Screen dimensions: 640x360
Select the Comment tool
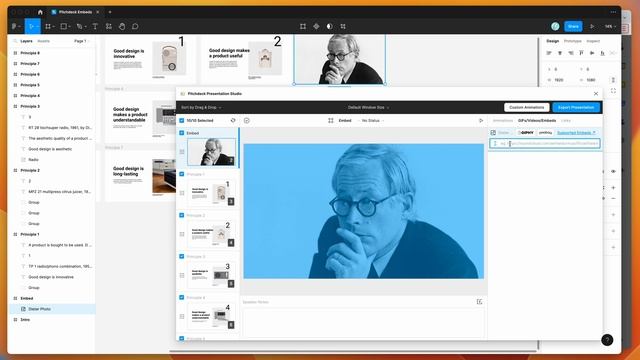tap(135, 27)
